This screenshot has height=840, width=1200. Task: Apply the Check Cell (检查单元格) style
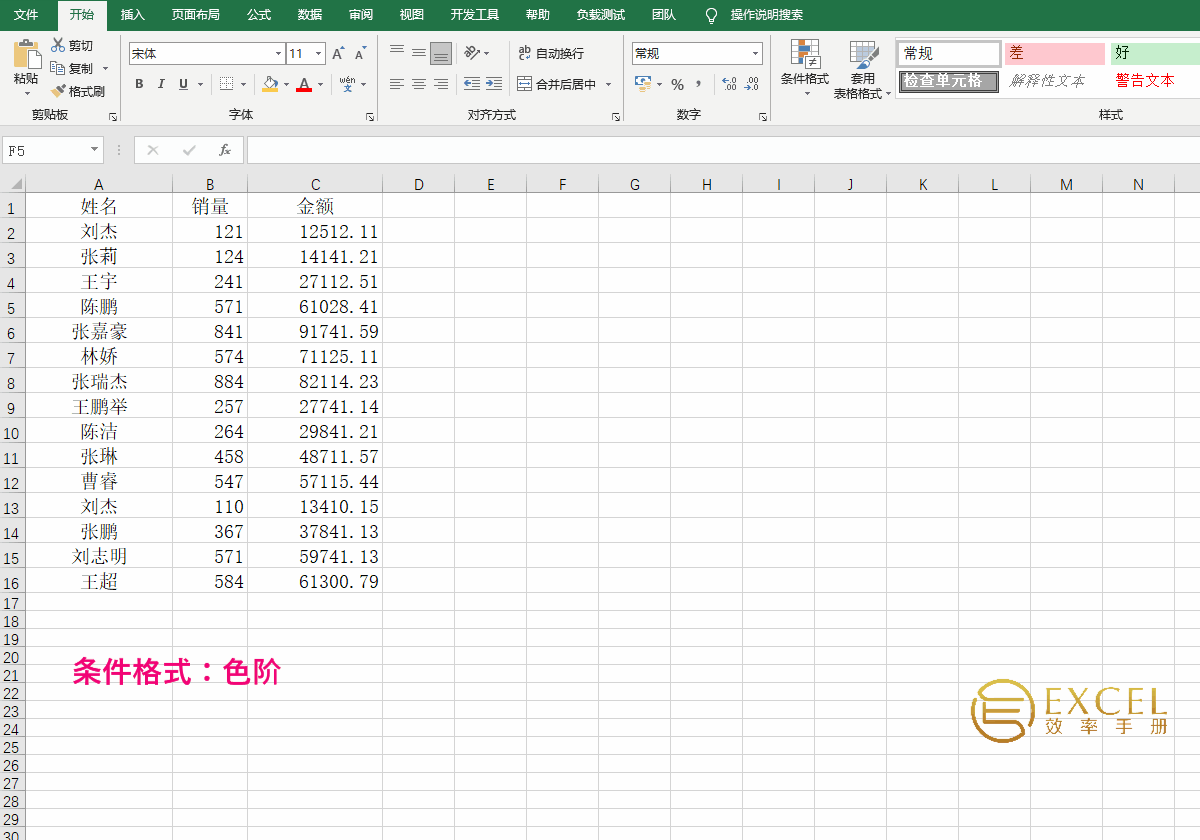[949, 81]
